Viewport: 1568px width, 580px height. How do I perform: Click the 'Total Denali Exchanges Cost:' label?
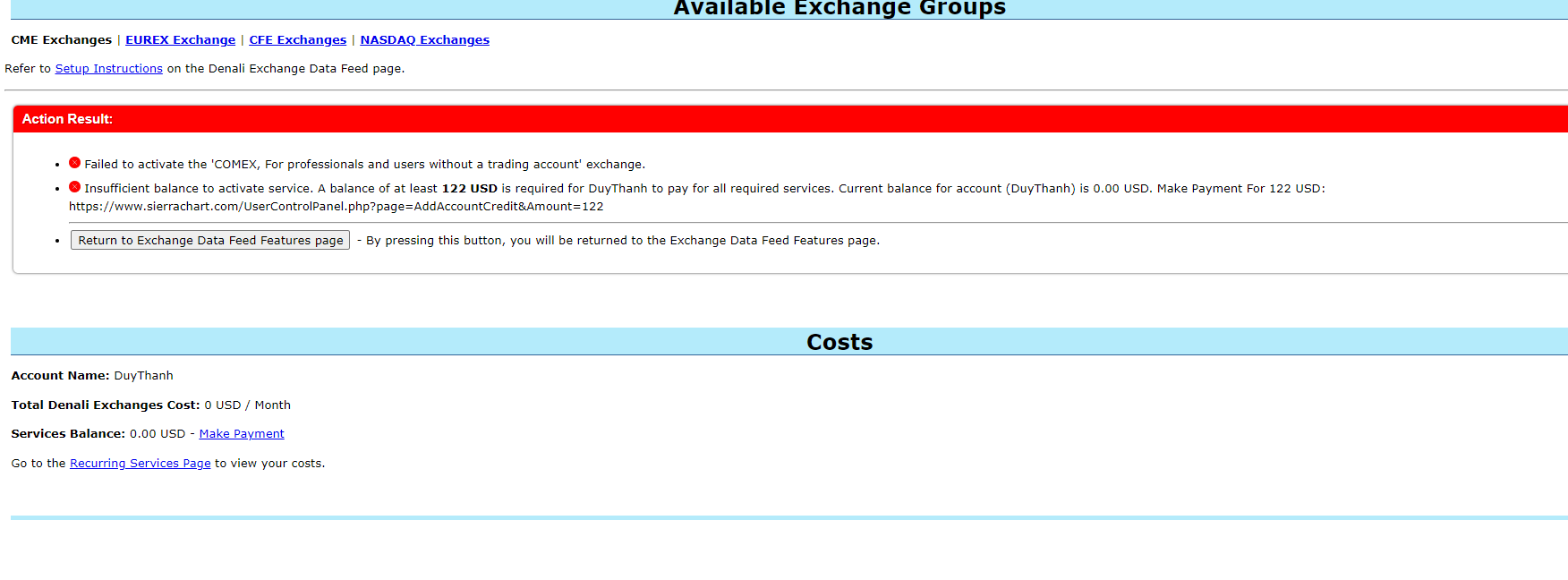106,405
